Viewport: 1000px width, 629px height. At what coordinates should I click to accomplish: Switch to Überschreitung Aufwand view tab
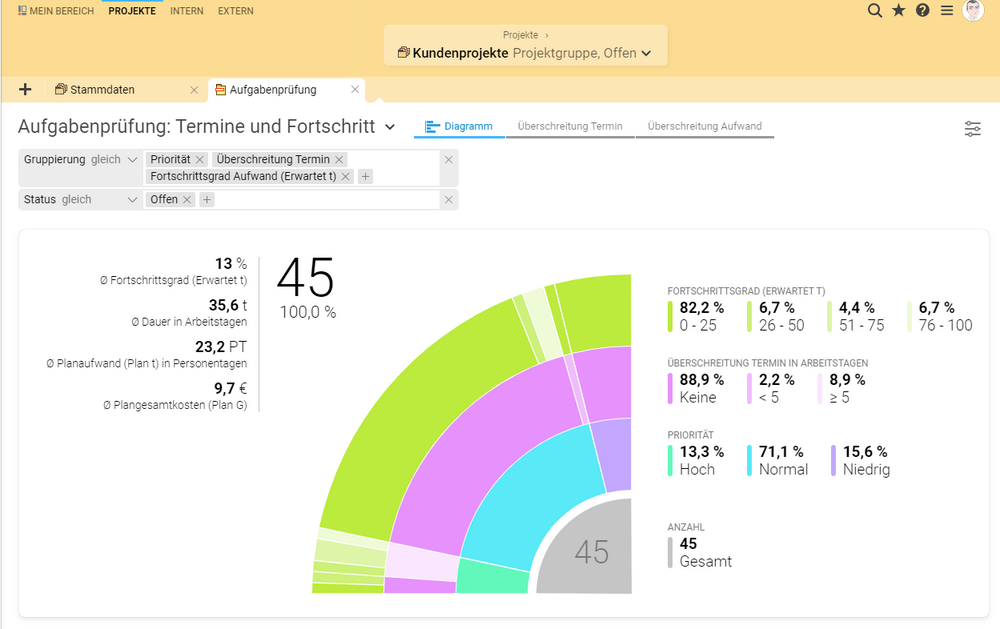[x=704, y=127]
